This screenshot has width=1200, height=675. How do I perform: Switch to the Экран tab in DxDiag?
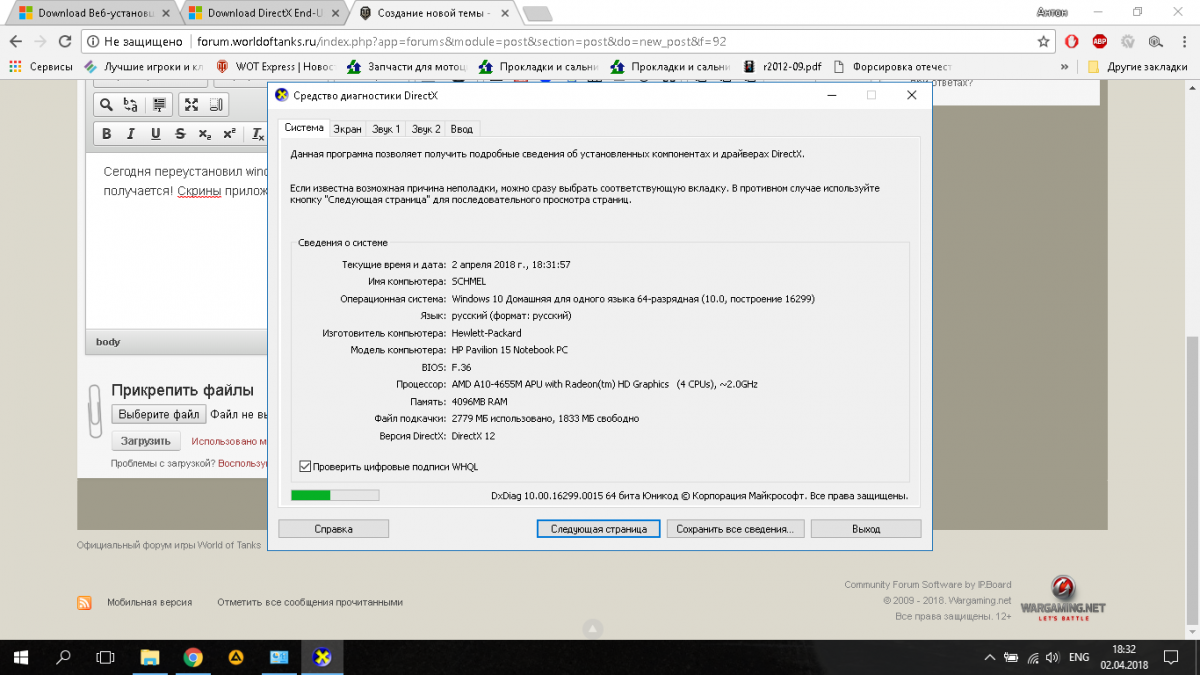[347, 129]
